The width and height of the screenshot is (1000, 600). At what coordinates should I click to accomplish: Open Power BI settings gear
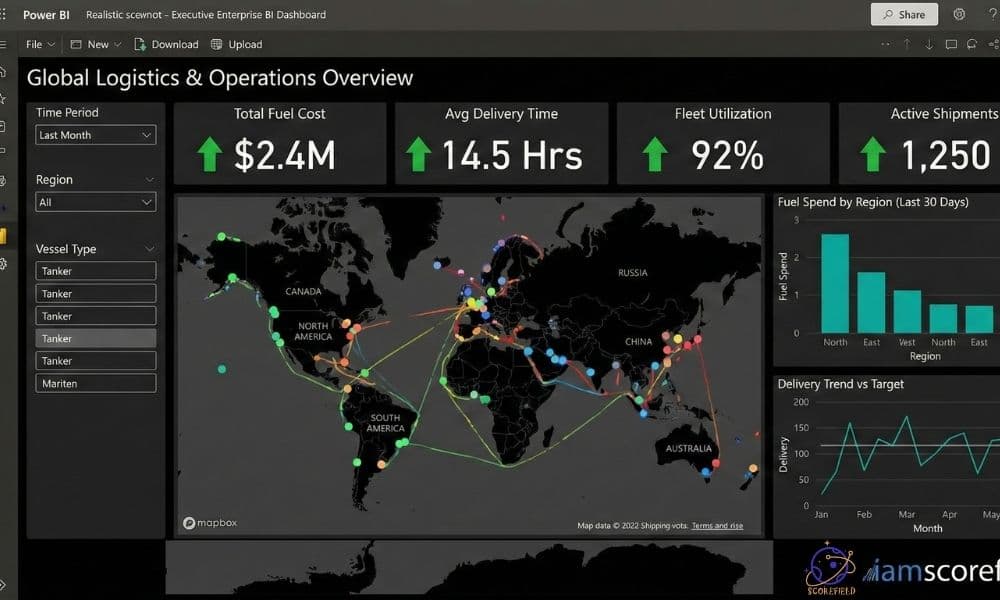coord(958,14)
